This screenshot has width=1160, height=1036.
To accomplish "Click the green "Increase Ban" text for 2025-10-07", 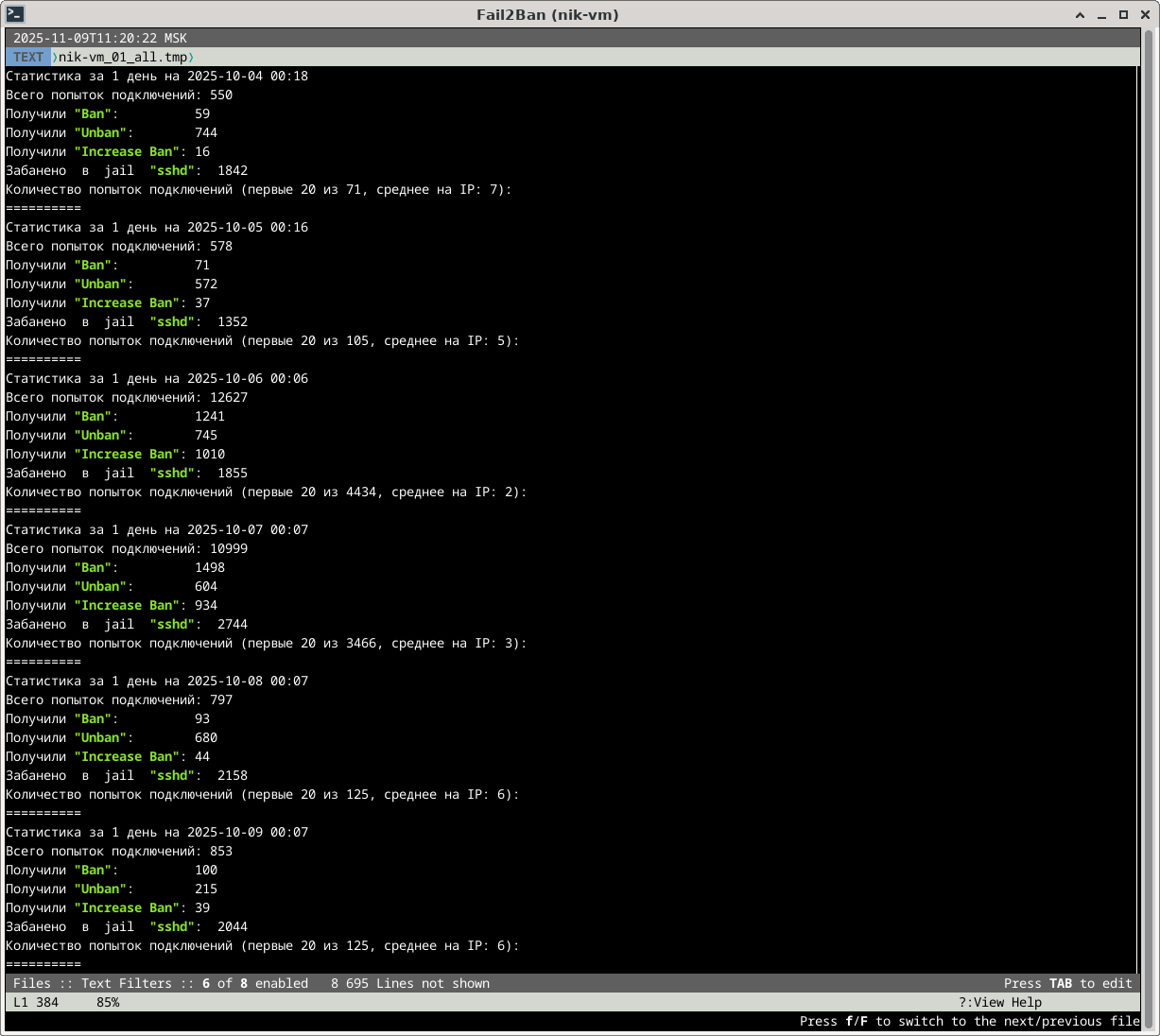I will click(128, 605).
